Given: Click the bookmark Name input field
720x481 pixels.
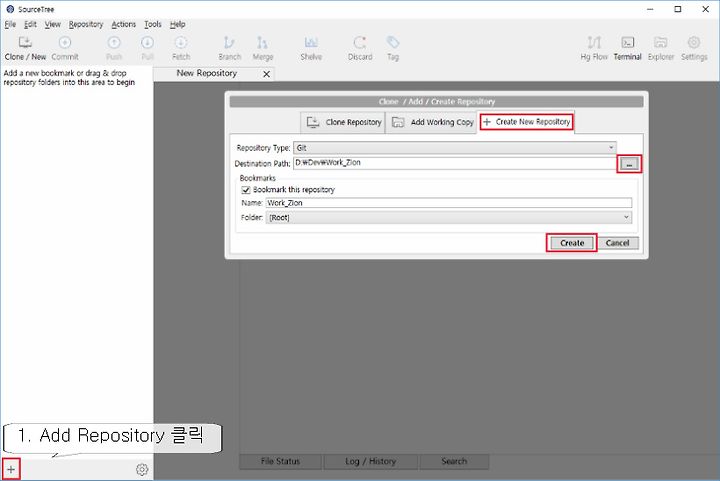Looking at the screenshot, I should click(x=449, y=203).
